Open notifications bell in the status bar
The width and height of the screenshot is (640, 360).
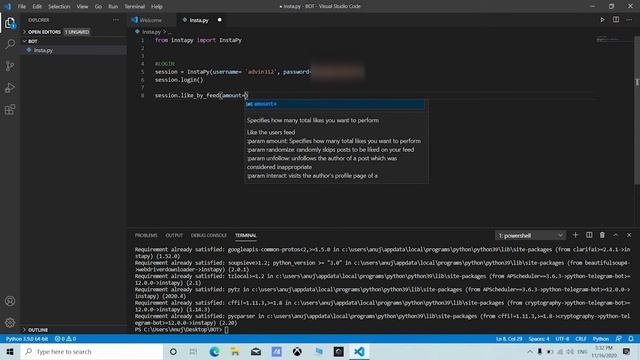point(631,339)
